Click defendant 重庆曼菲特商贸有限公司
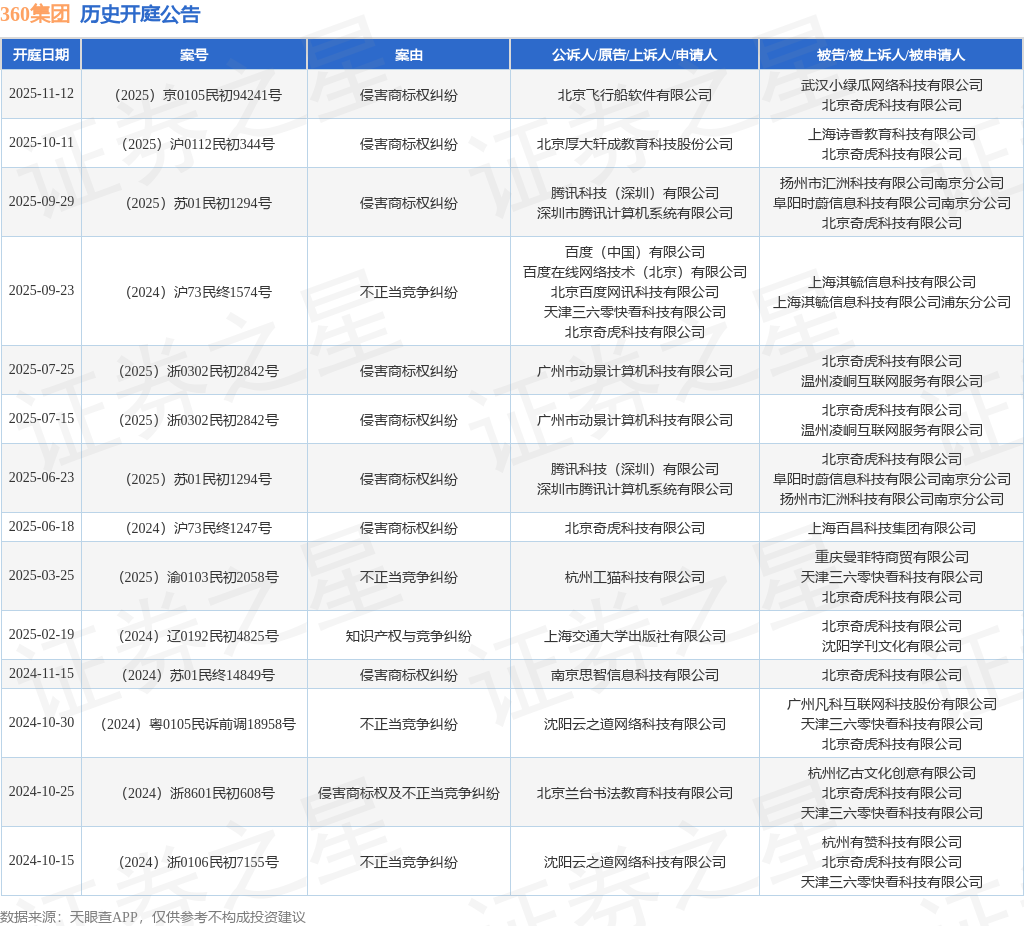 (x=891, y=557)
